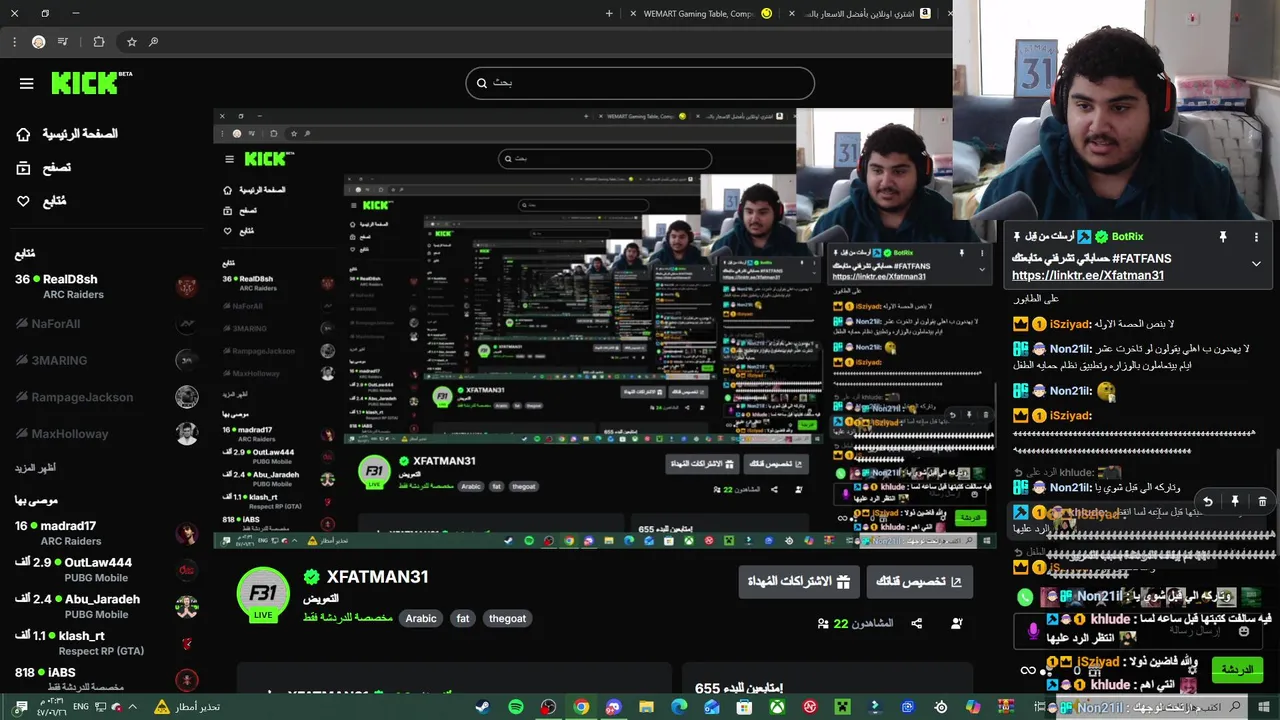Select RampageJackson channel row
Screen dimensions: 1280x720
[x=106, y=397]
